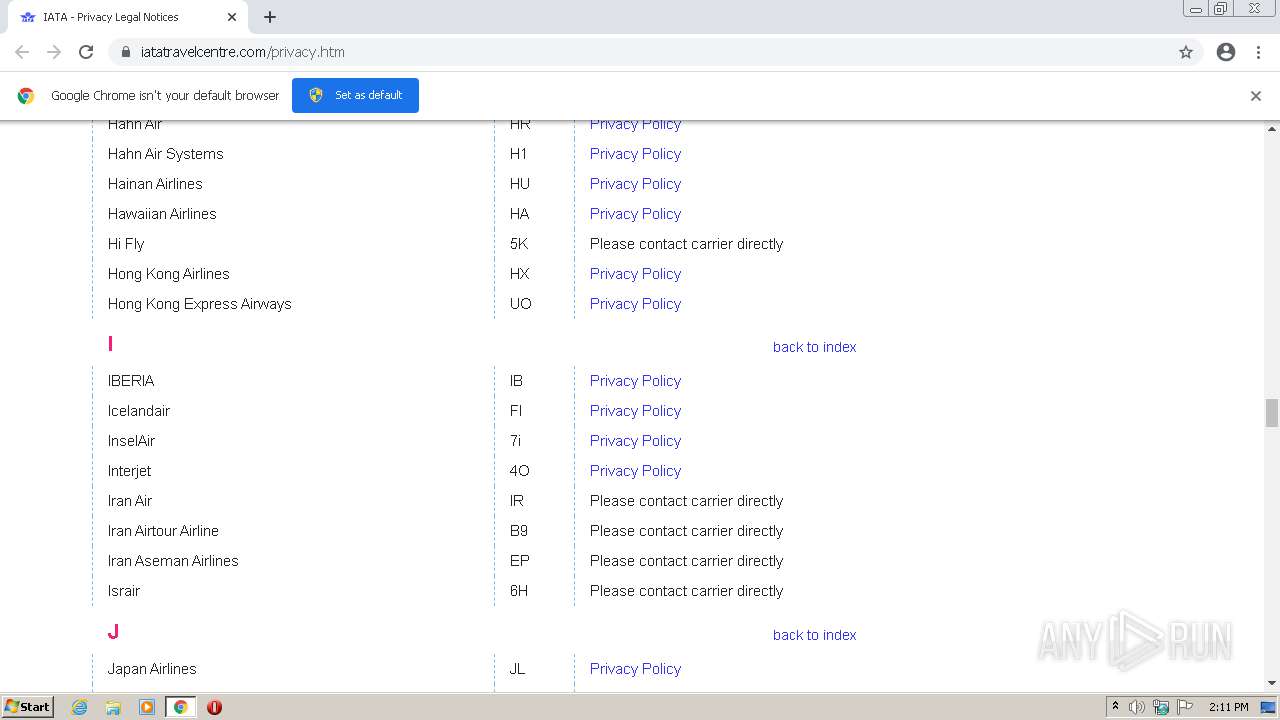Open Hong Kong Airlines Privacy Policy link
The width and height of the screenshot is (1280, 720).
tap(635, 274)
